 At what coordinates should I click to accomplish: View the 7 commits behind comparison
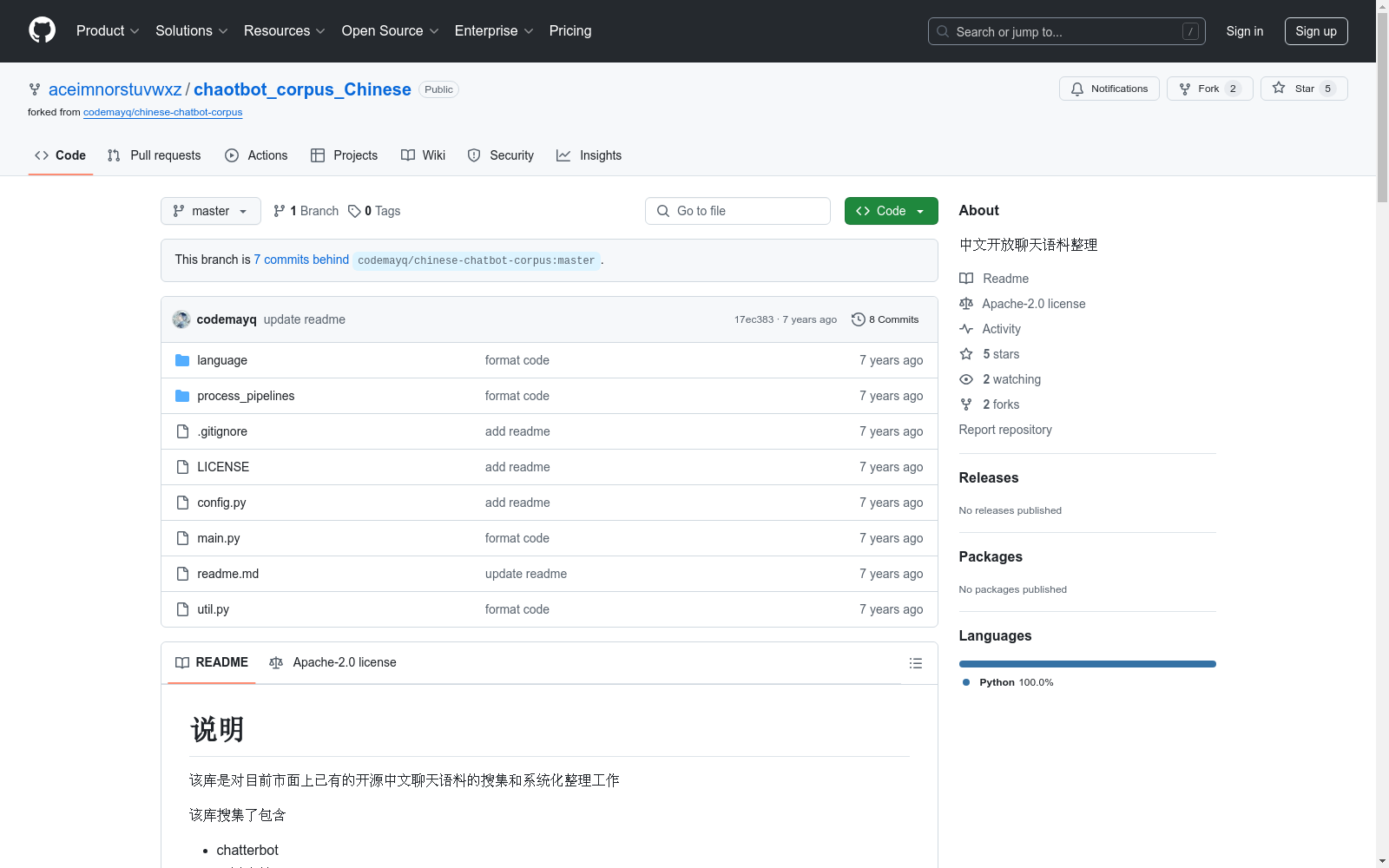point(301,260)
